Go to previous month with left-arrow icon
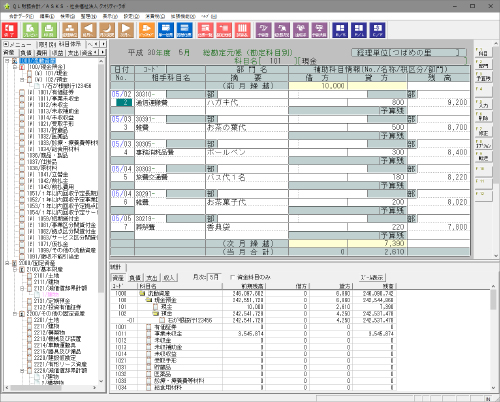This screenshot has width=500, height=402. (88, 30)
